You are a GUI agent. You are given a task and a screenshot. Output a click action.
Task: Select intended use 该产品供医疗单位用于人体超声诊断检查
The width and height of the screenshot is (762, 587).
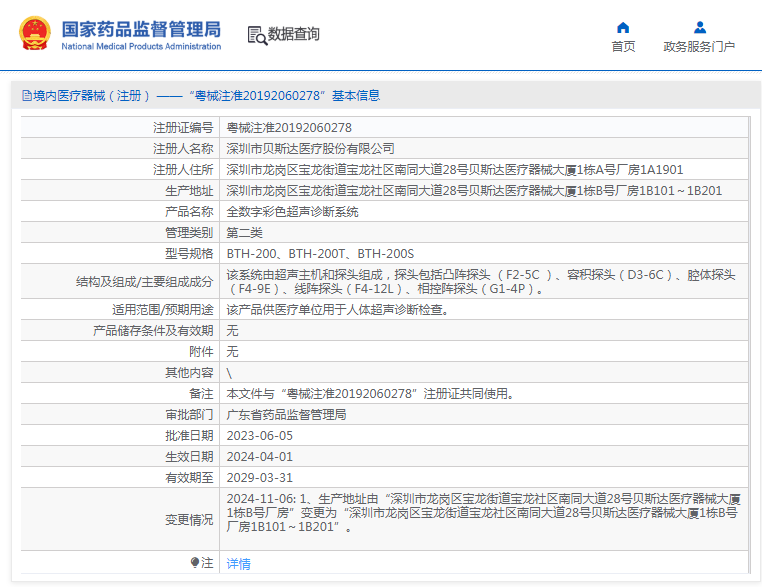tap(337, 310)
